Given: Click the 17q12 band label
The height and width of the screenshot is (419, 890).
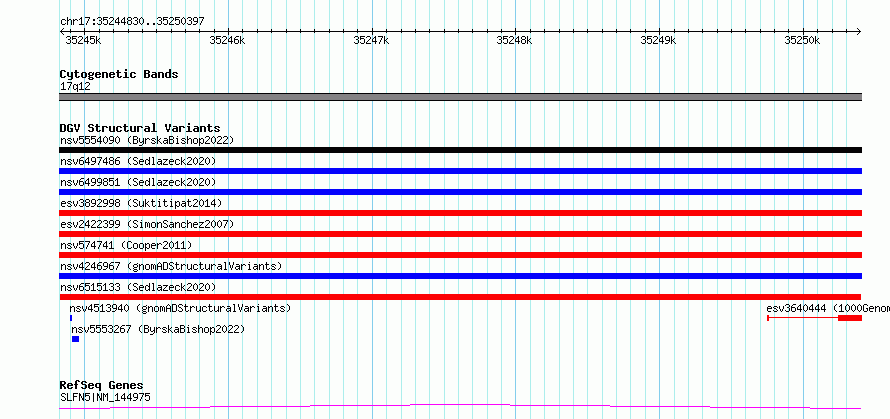Looking at the screenshot, I should (x=75, y=87).
